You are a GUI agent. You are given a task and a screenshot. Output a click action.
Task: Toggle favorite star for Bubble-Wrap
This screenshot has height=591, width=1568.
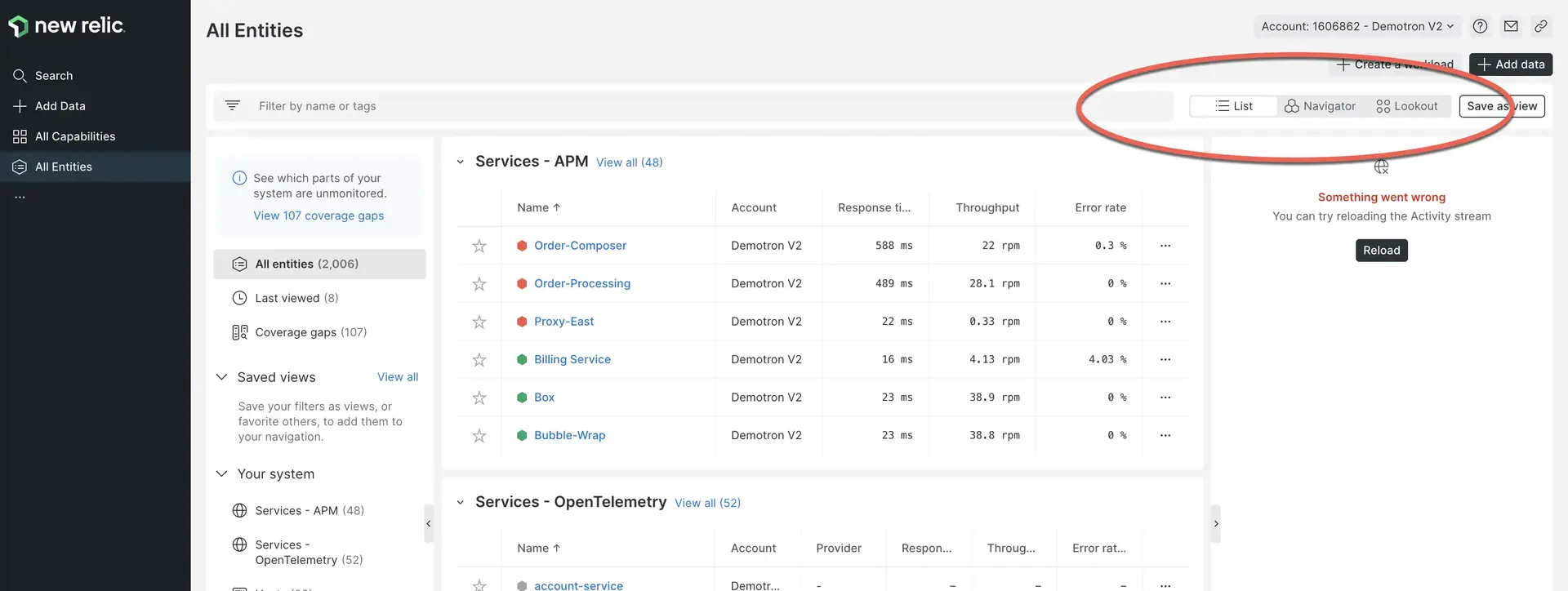(x=479, y=436)
